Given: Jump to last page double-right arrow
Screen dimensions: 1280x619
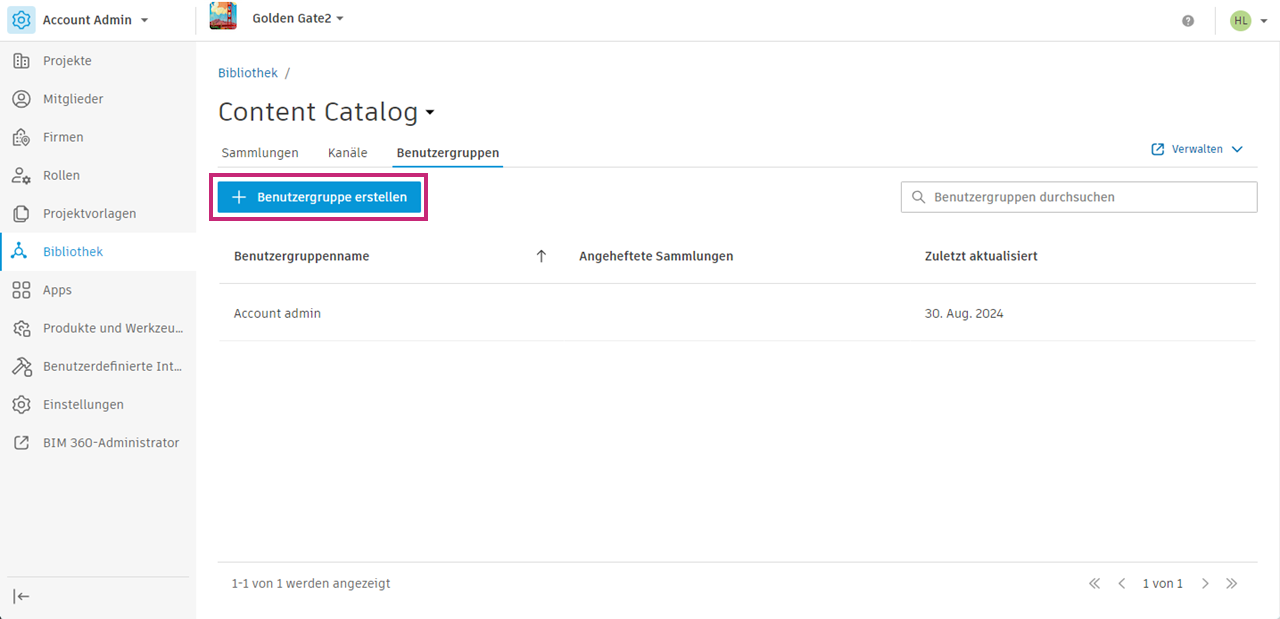Looking at the screenshot, I should coord(1232,583).
